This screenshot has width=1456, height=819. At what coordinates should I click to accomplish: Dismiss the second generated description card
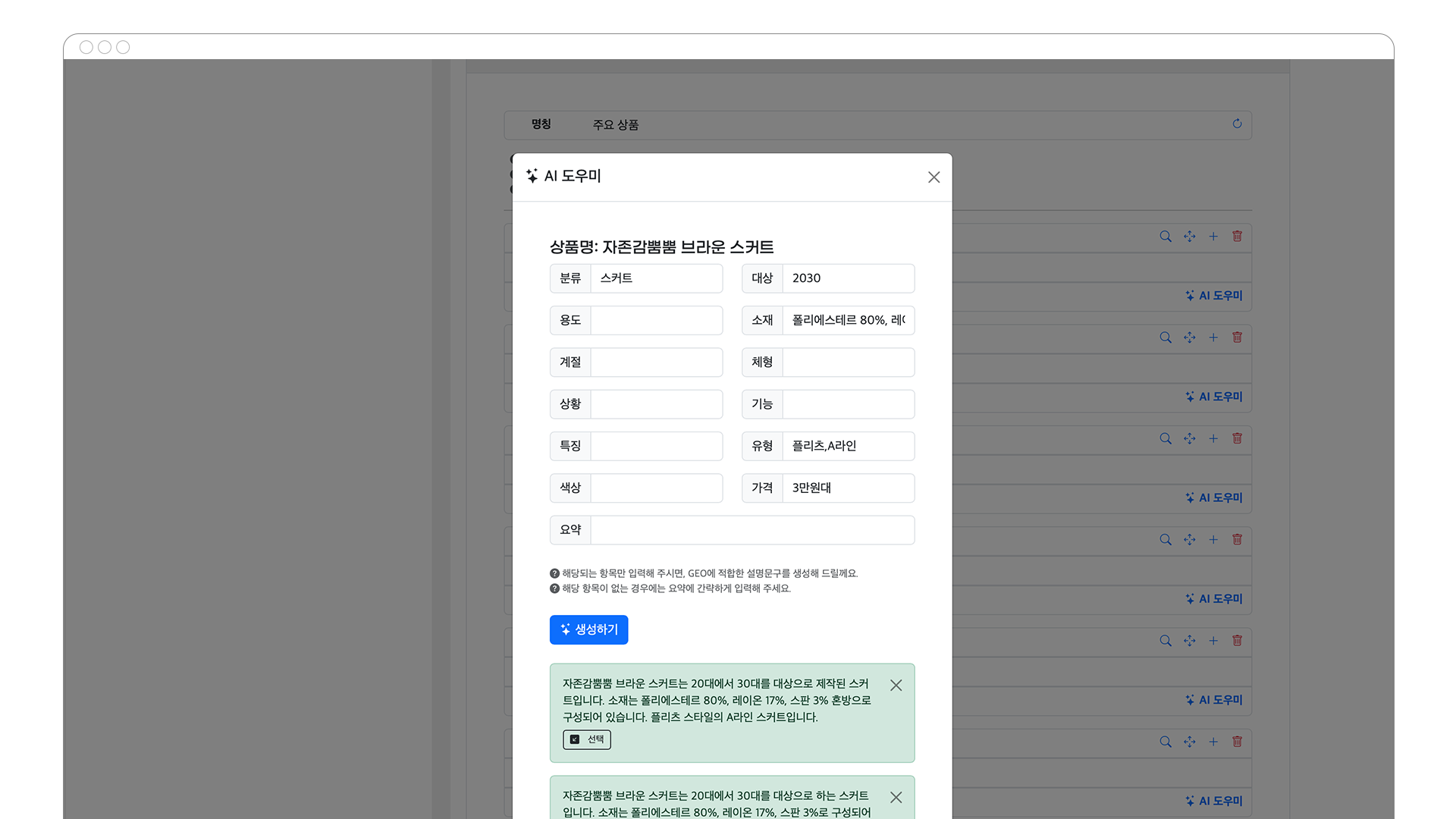pos(896,798)
